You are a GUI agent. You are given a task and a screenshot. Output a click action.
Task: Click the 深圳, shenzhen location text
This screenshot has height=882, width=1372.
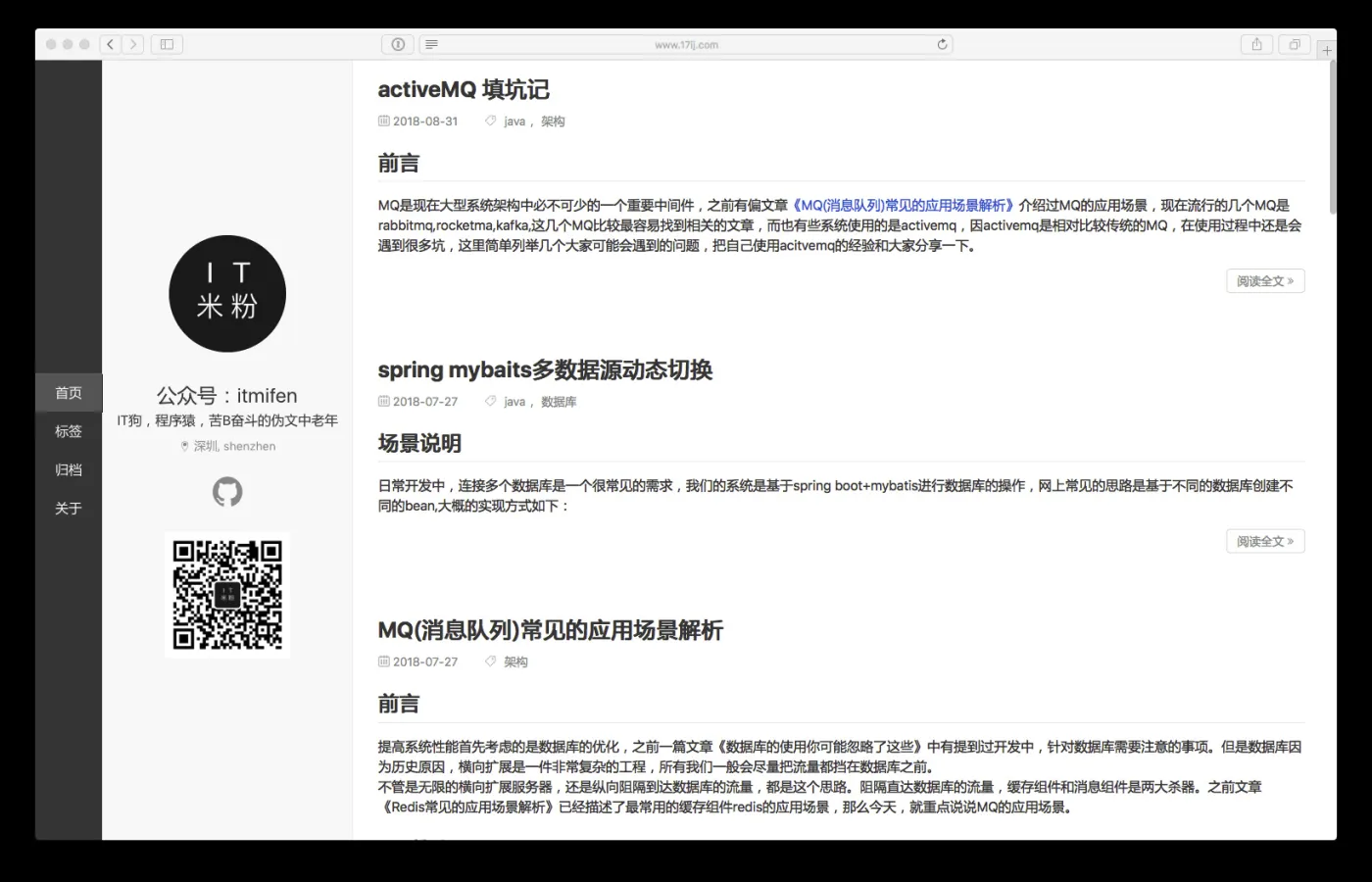(234, 446)
